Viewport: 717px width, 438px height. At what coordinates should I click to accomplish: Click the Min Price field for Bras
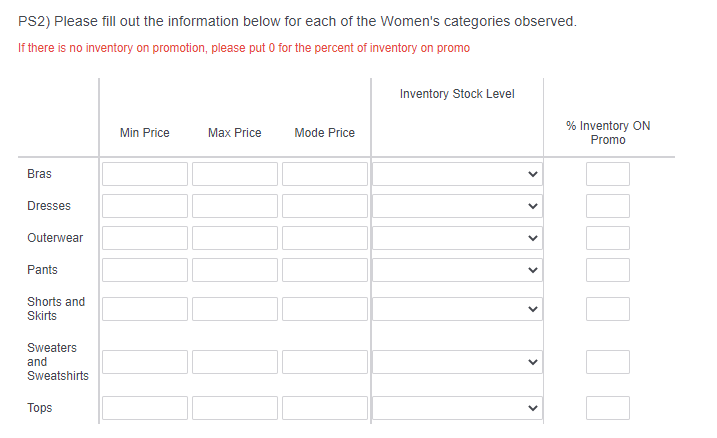click(x=144, y=174)
